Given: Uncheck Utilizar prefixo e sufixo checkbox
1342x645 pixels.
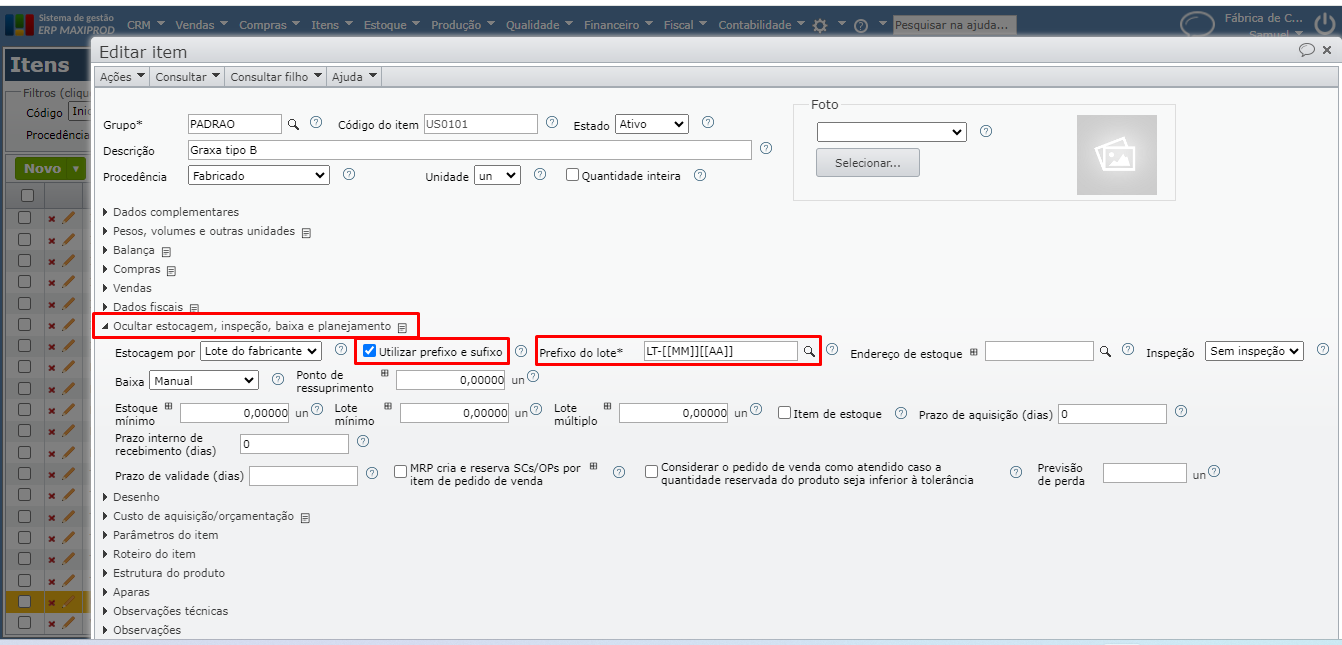Looking at the screenshot, I should [x=370, y=351].
